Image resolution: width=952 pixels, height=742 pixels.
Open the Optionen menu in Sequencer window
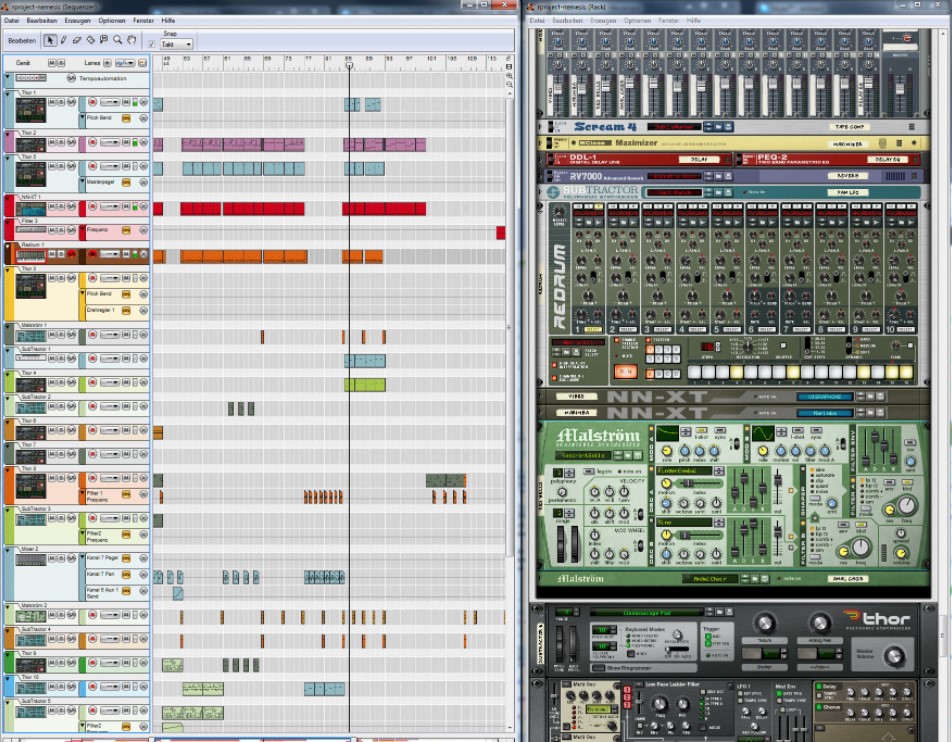(x=112, y=20)
